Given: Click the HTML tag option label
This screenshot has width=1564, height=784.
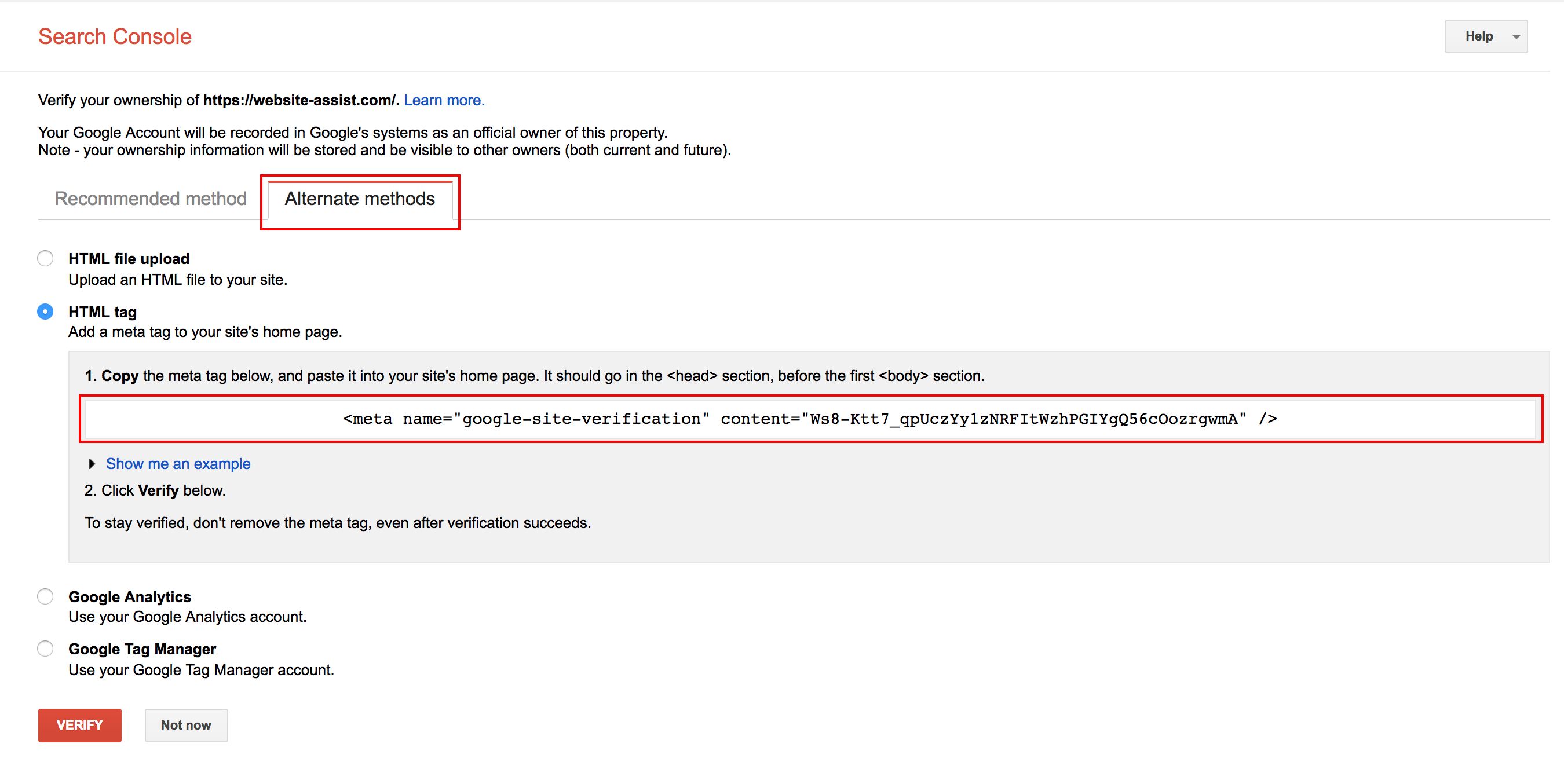Looking at the screenshot, I should [102, 312].
